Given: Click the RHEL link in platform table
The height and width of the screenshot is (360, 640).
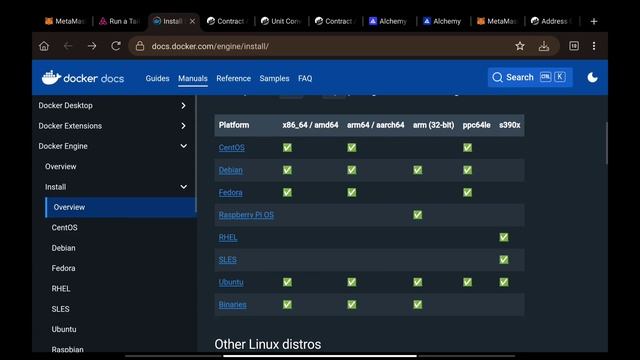Looking at the screenshot, I should [x=228, y=238].
